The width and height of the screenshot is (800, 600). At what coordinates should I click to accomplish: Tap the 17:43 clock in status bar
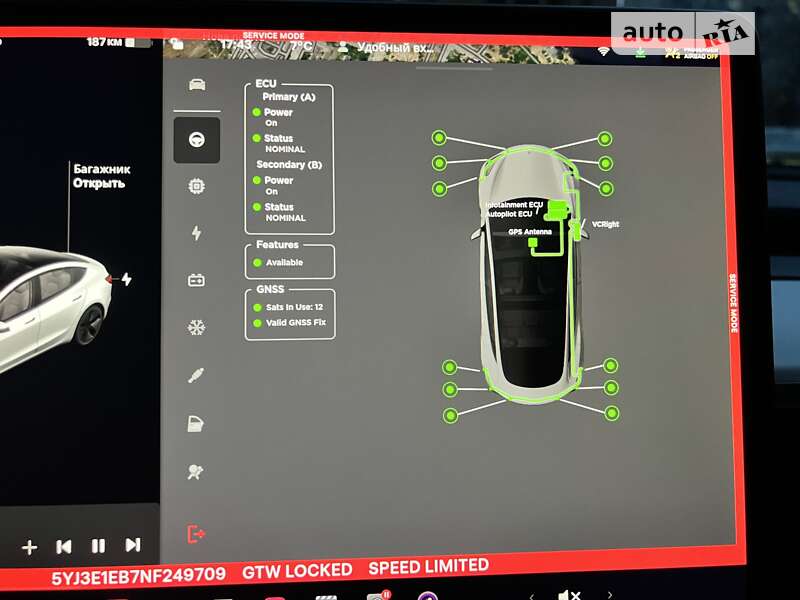pos(236,45)
